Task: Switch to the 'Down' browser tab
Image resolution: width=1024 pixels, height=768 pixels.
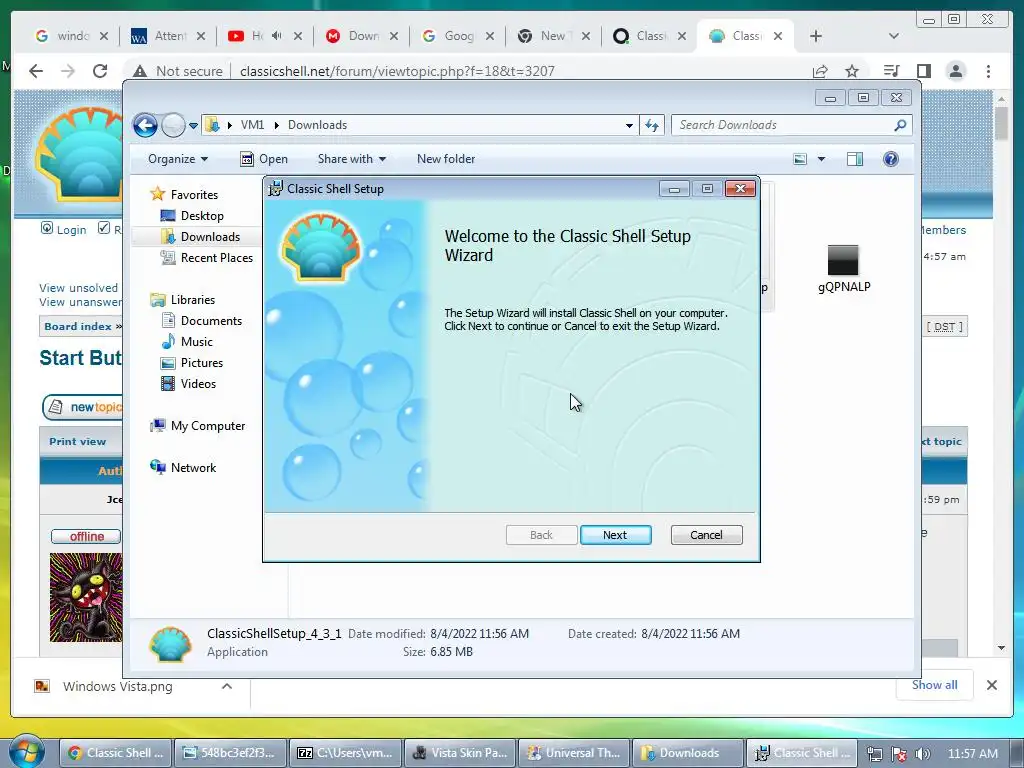Action: tap(362, 36)
